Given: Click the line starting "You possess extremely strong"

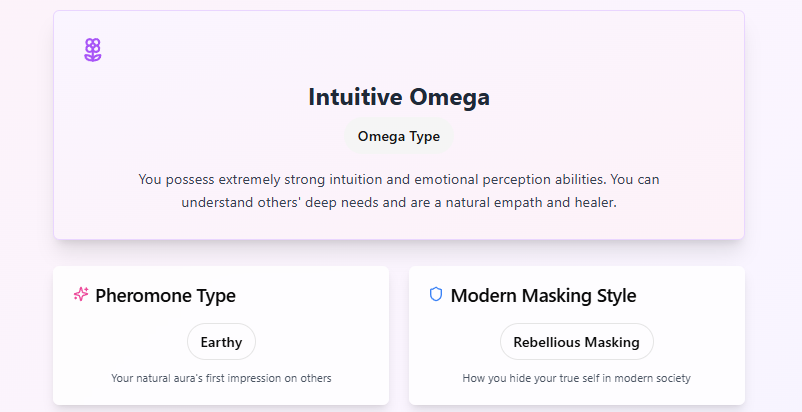Looking at the screenshot, I should (x=398, y=180).
